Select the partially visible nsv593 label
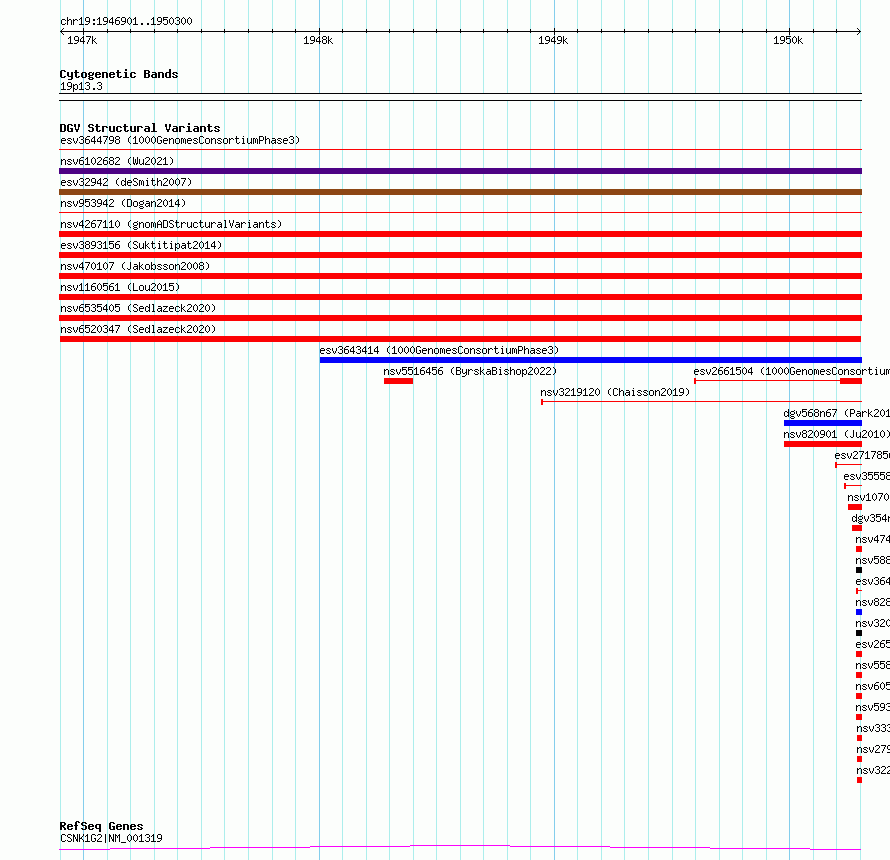 pos(872,707)
